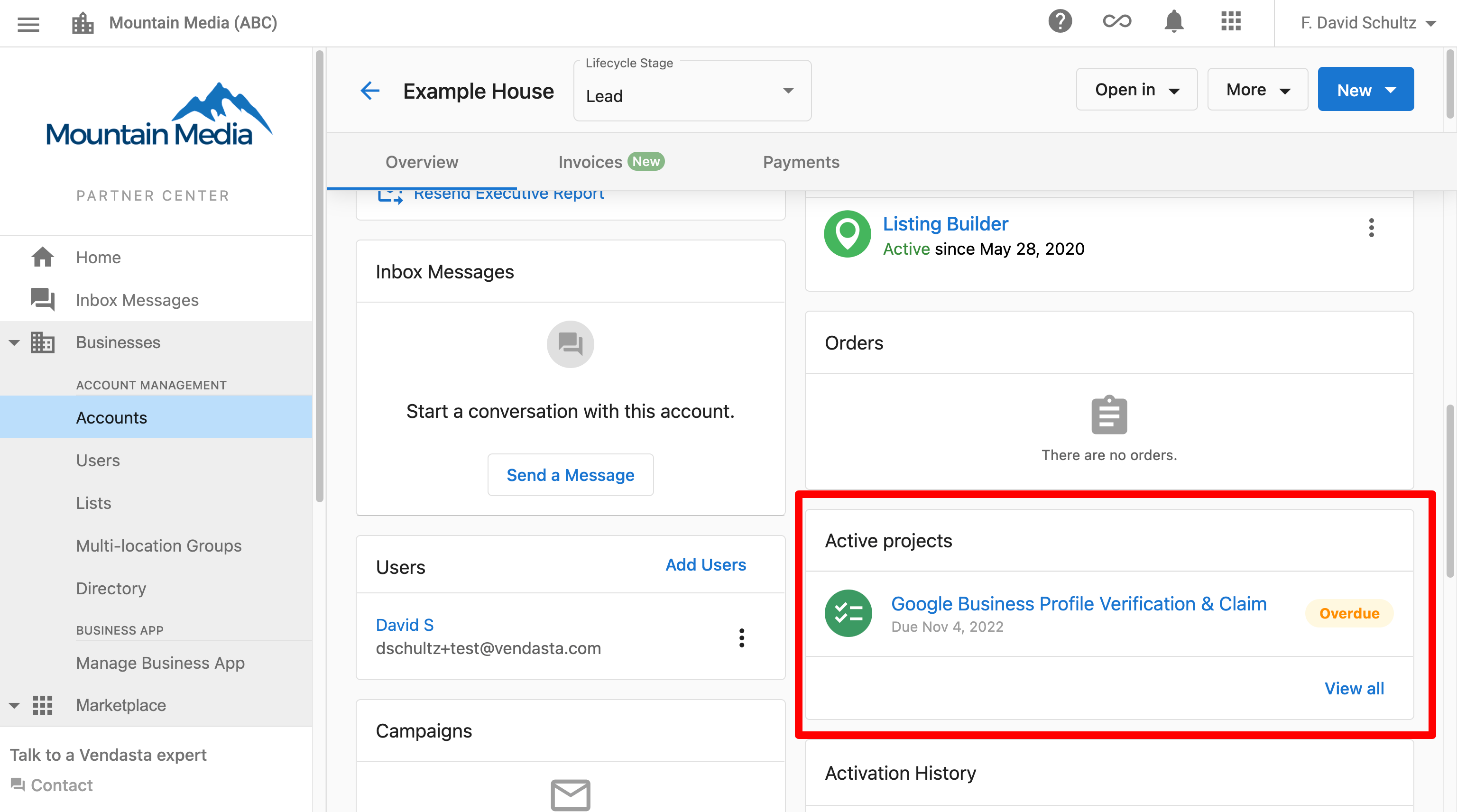Select Accounts in sidebar
The height and width of the screenshot is (812, 1457).
pyautogui.click(x=156, y=417)
